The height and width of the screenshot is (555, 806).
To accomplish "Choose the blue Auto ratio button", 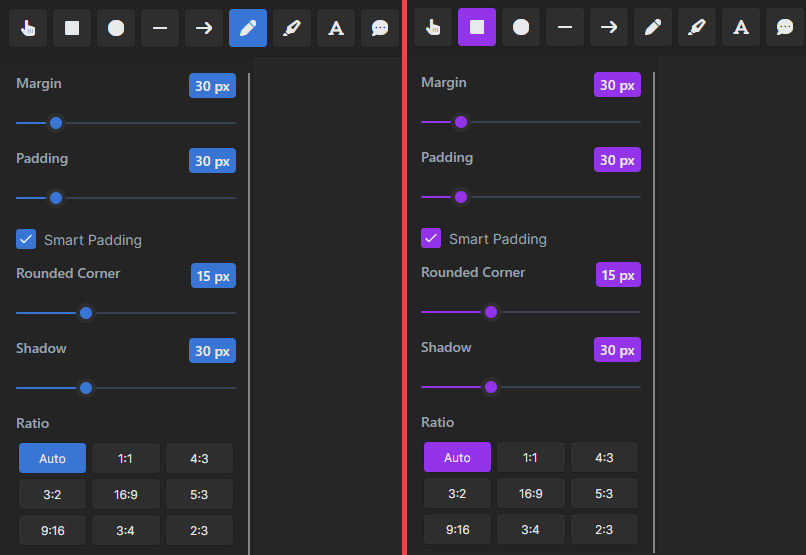I will [x=52, y=458].
